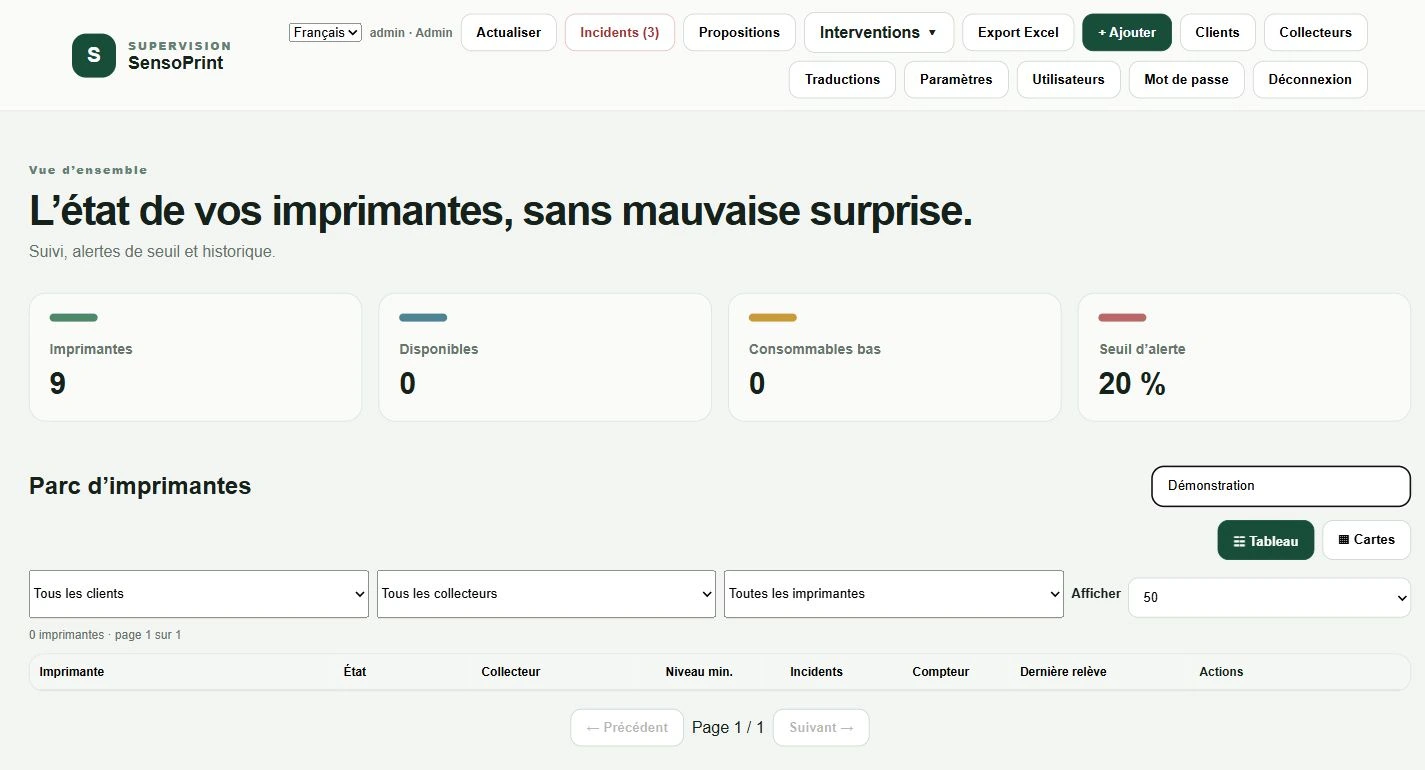Open the Tous les clients dropdown
This screenshot has height=770, width=1425.
[x=199, y=594]
